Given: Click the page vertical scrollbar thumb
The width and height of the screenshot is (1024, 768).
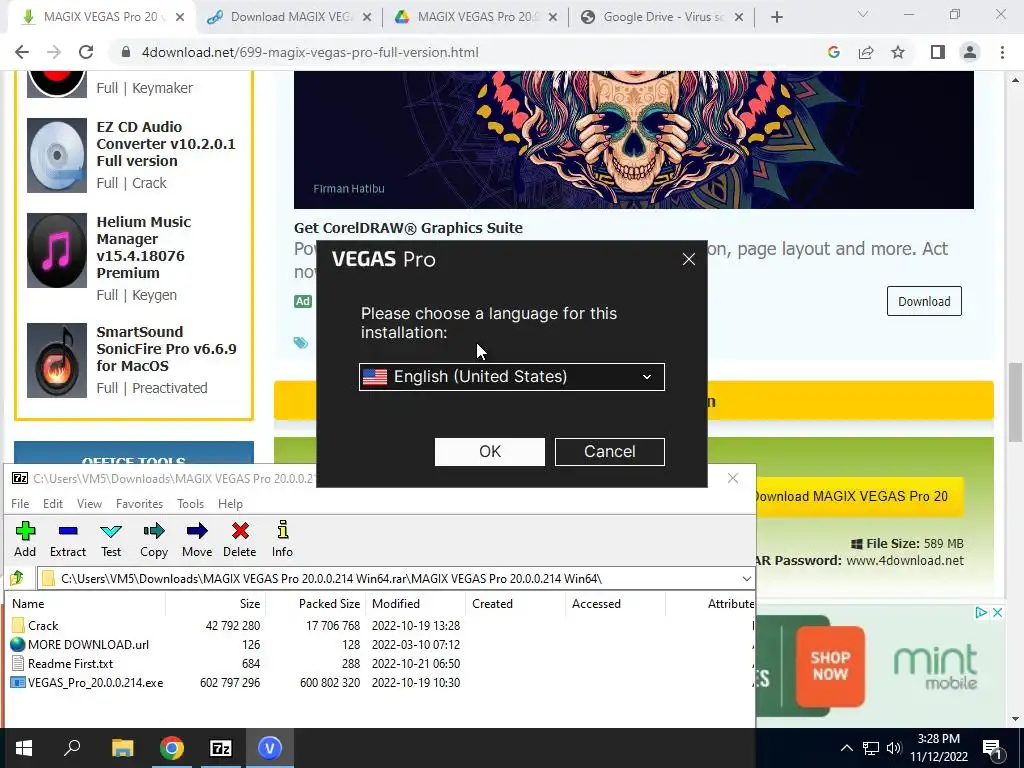Looking at the screenshot, I should coord(1015,402).
